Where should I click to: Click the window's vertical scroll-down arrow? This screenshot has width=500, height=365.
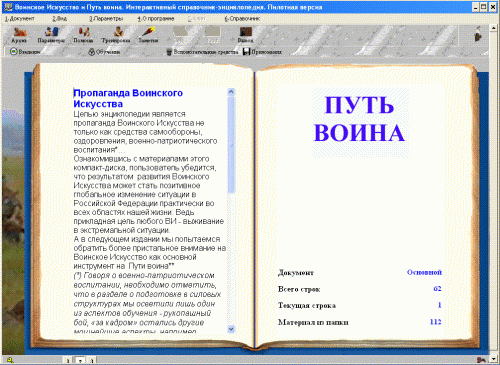494,359
